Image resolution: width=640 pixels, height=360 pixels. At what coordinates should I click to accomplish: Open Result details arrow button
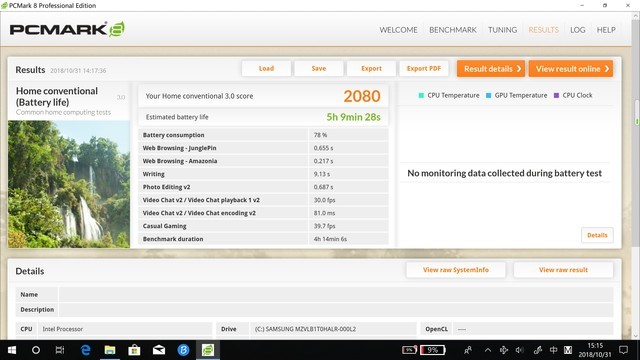pos(491,69)
